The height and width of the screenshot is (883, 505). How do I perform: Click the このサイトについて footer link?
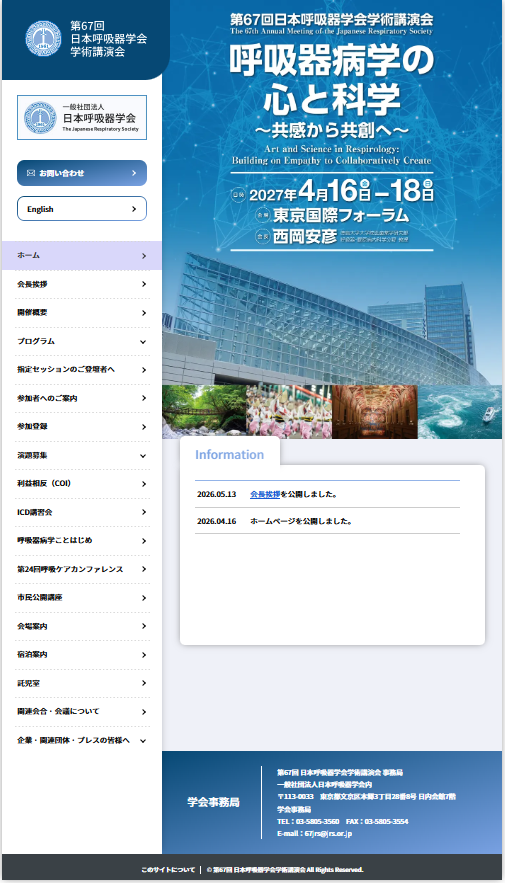(x=168, y=869)
